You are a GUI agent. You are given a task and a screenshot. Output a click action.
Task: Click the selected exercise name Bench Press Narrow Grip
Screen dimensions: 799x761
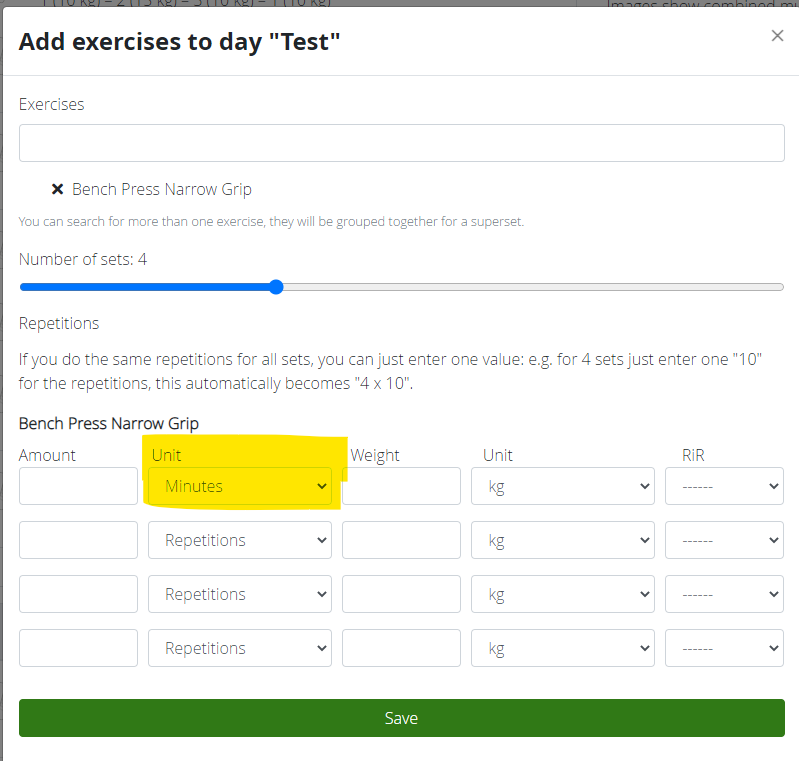pyautogui.click(x=162, y=189)
